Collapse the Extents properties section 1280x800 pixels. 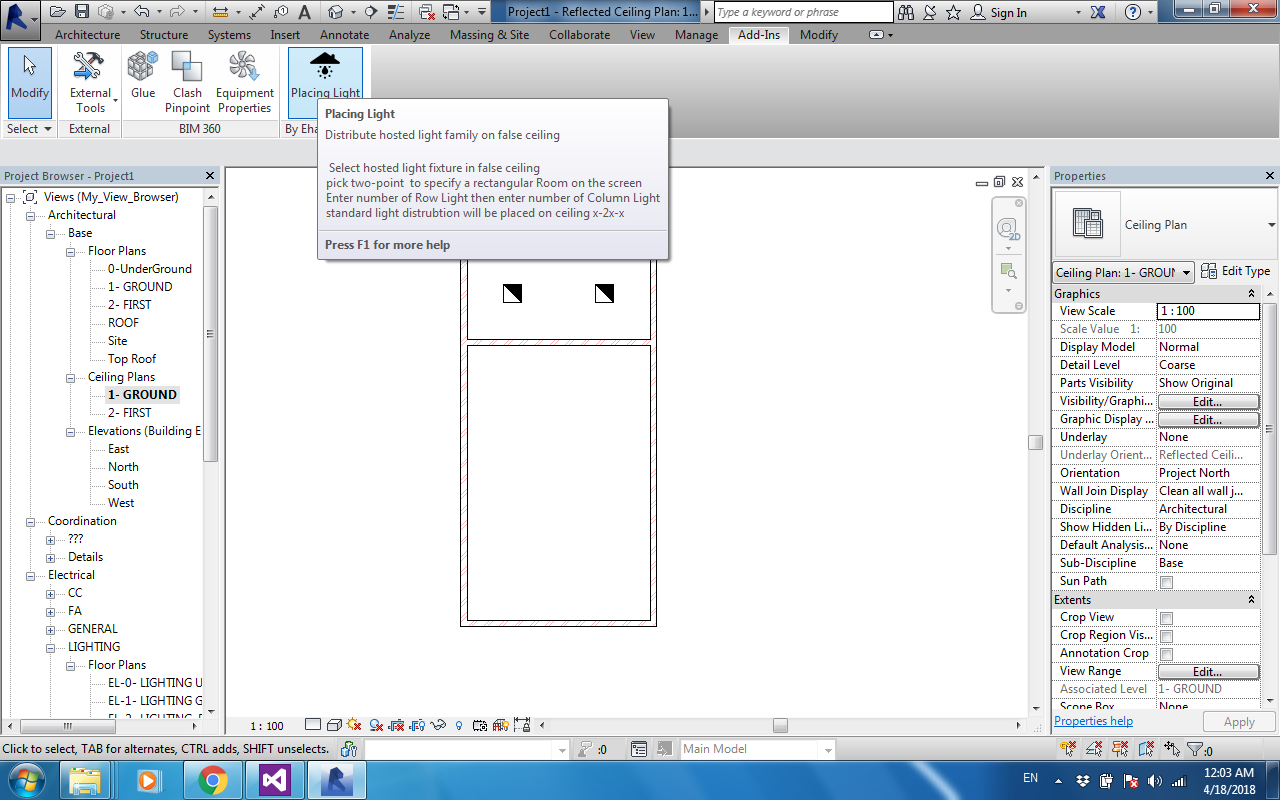1251,600
